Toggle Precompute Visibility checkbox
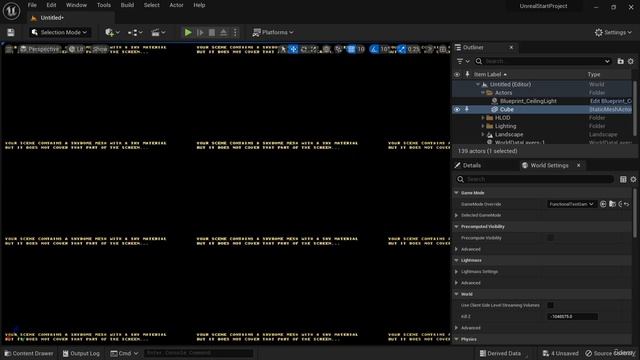640x360 pixels. point(550,238)
